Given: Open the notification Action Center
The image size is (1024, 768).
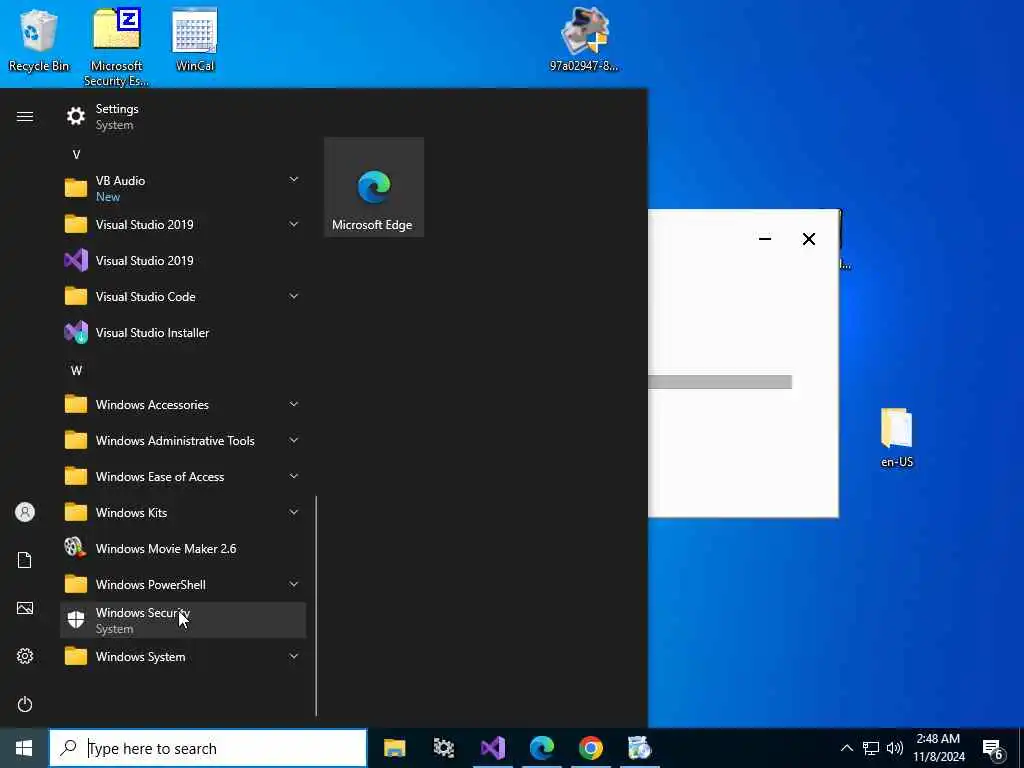Looking at the screenshot, I should coord(993,750).
